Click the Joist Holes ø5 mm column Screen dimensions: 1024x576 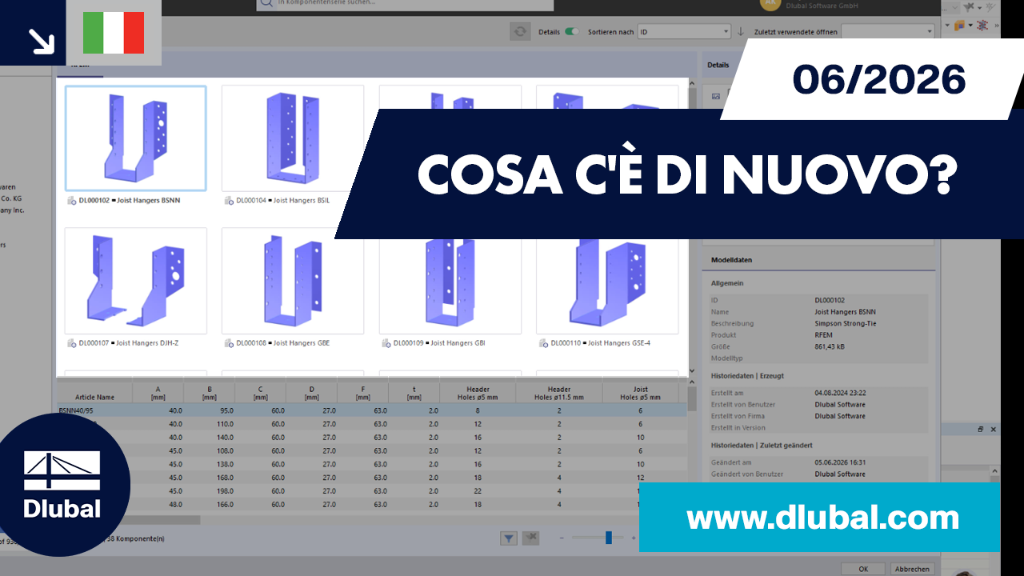640,392
